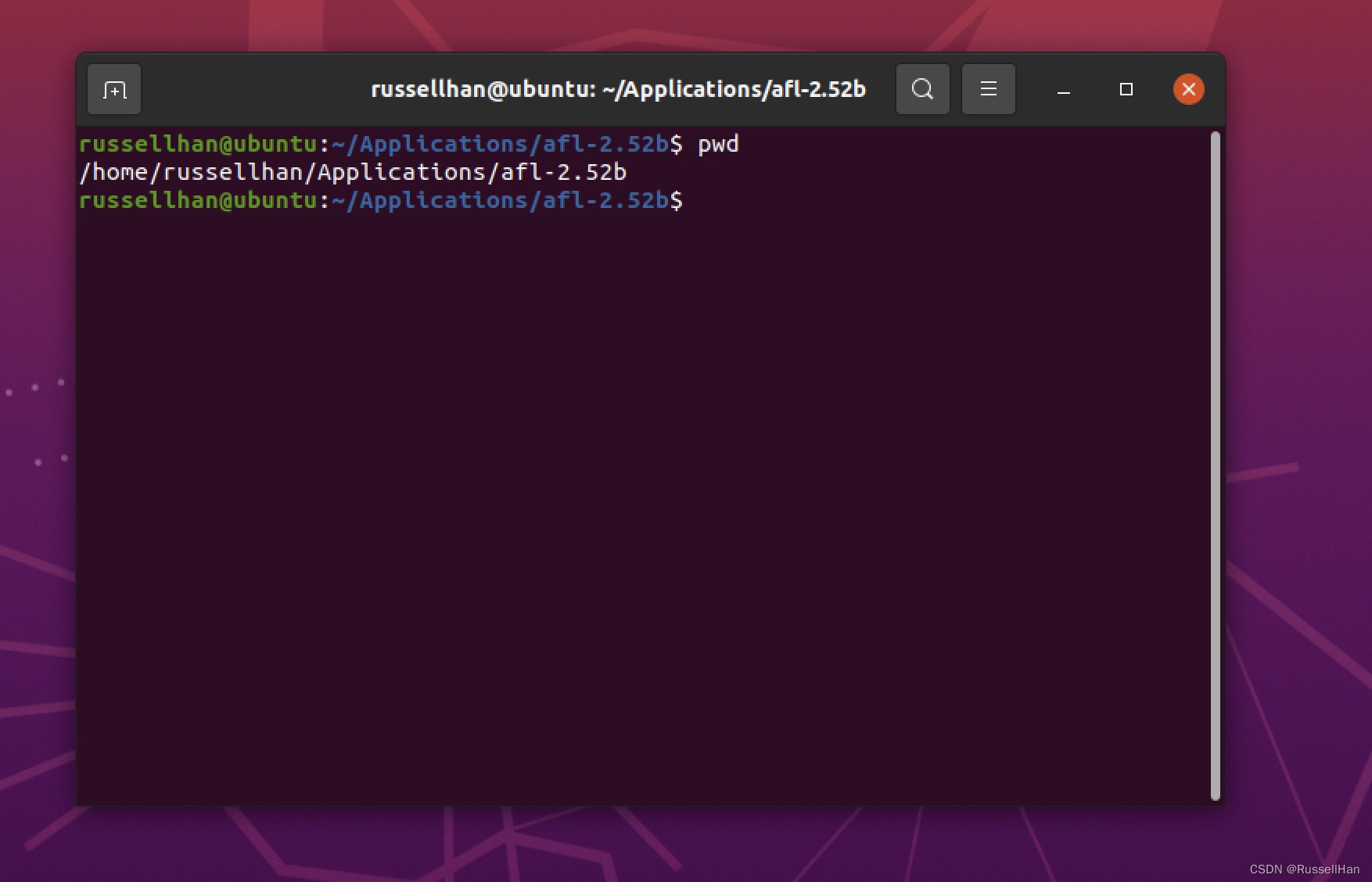1372x882 pixels.
Task: Click the pwd command text
Action: 718,145
